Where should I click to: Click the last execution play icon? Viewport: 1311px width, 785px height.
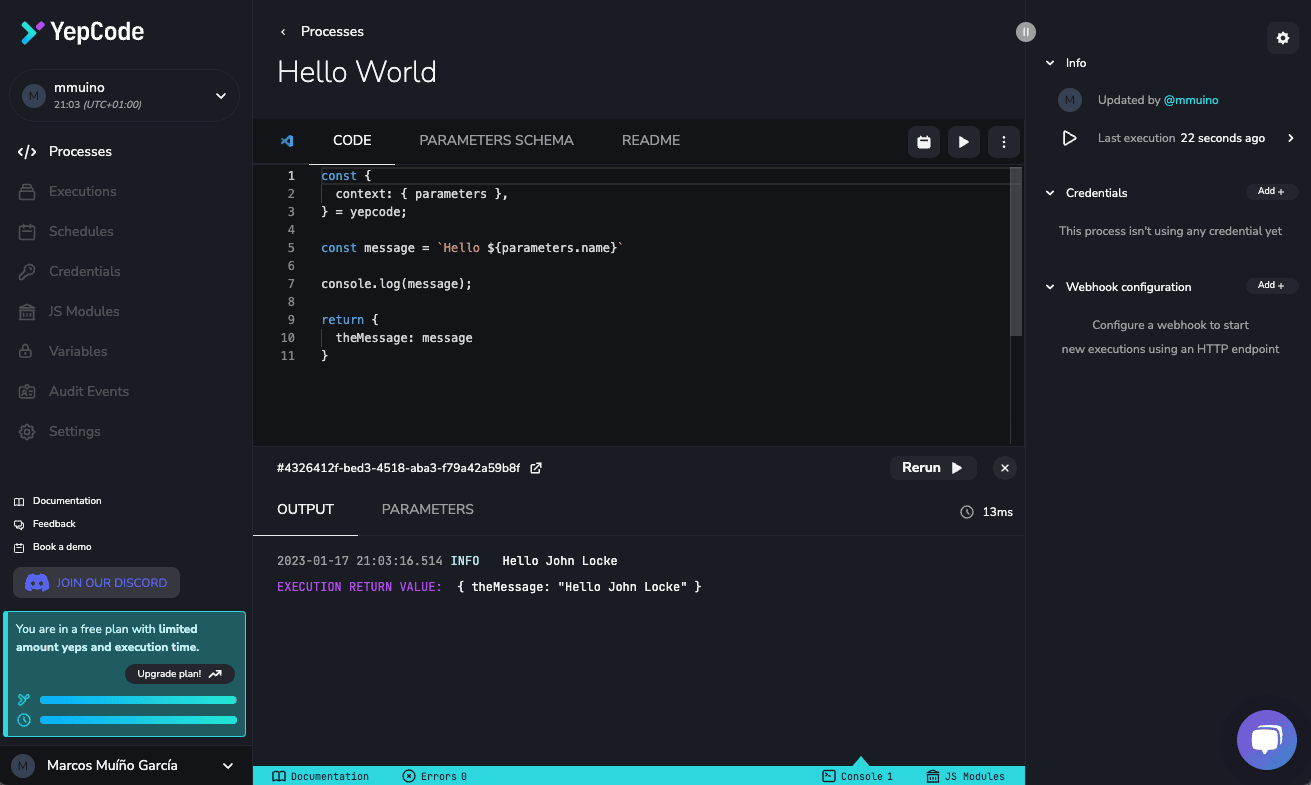(1070, 138)
